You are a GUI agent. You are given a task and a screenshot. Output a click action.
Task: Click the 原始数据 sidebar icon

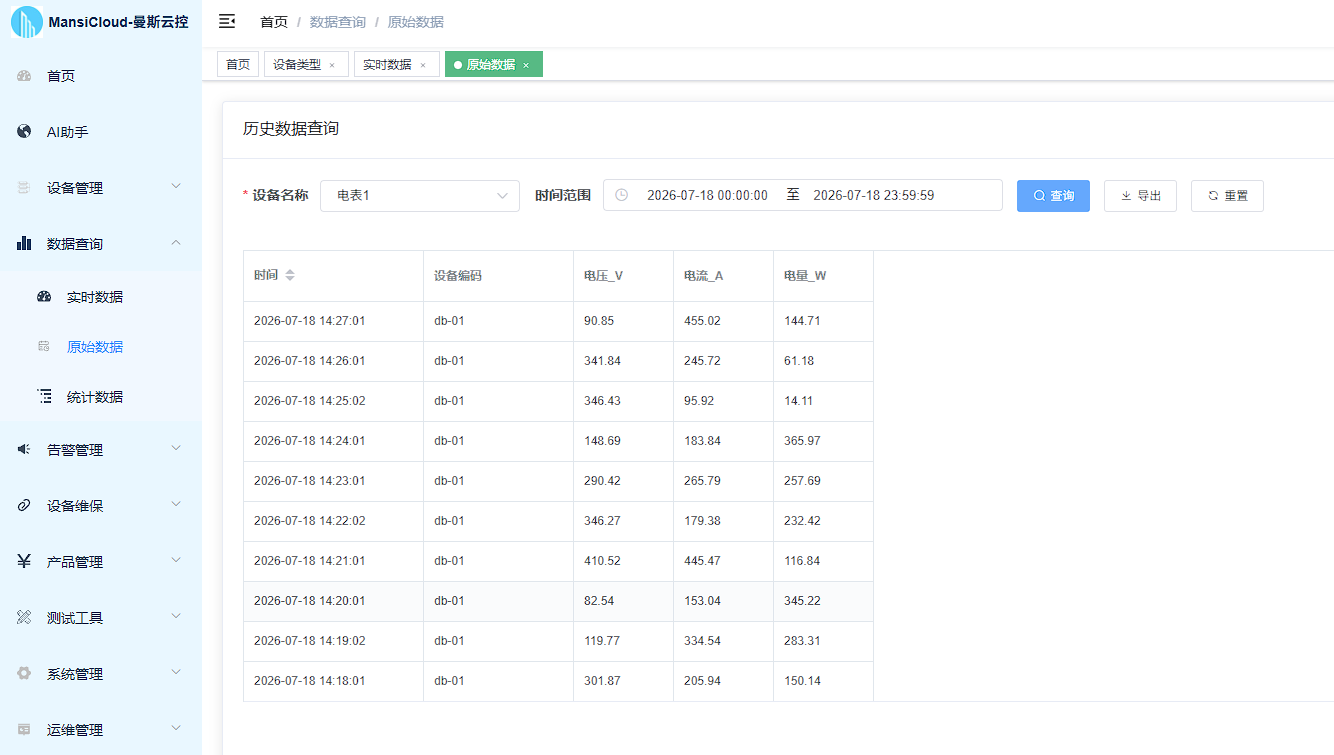44,347
